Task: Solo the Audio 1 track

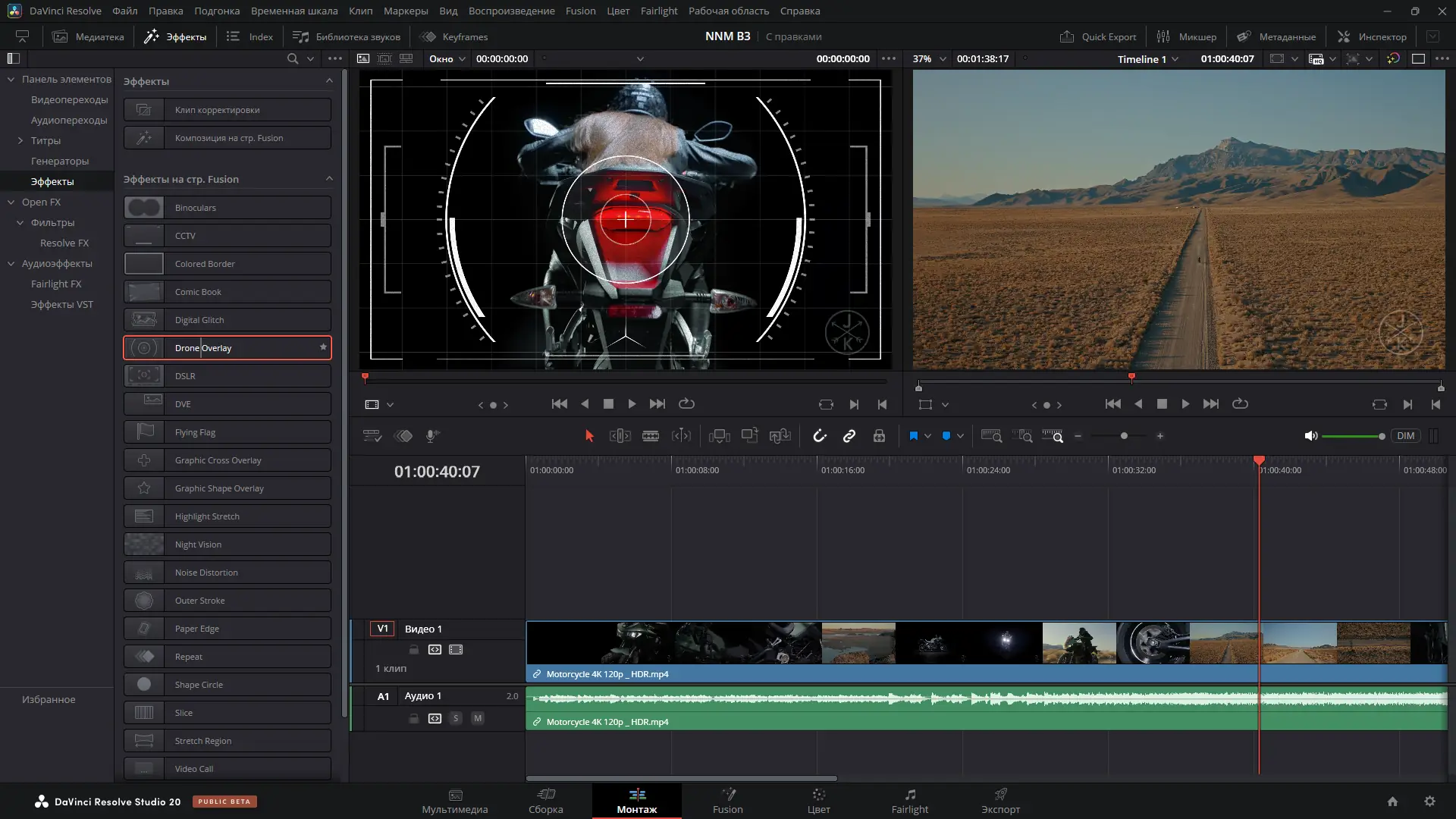Action: click(456, 718)
